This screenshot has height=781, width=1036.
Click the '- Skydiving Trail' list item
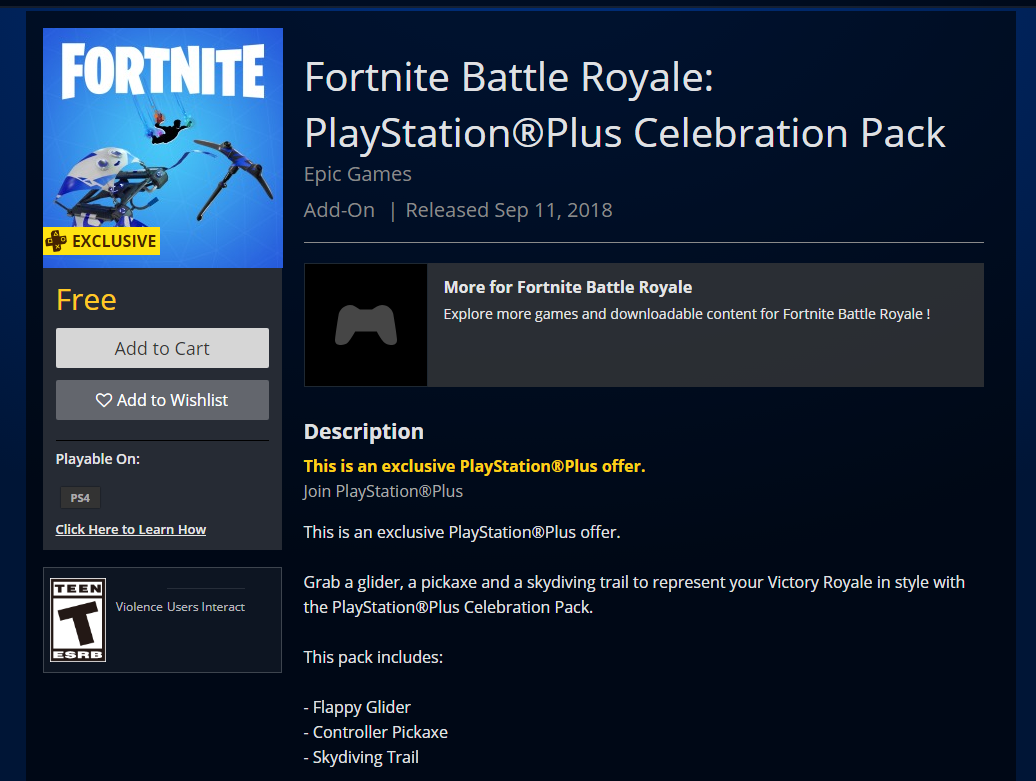361,758
